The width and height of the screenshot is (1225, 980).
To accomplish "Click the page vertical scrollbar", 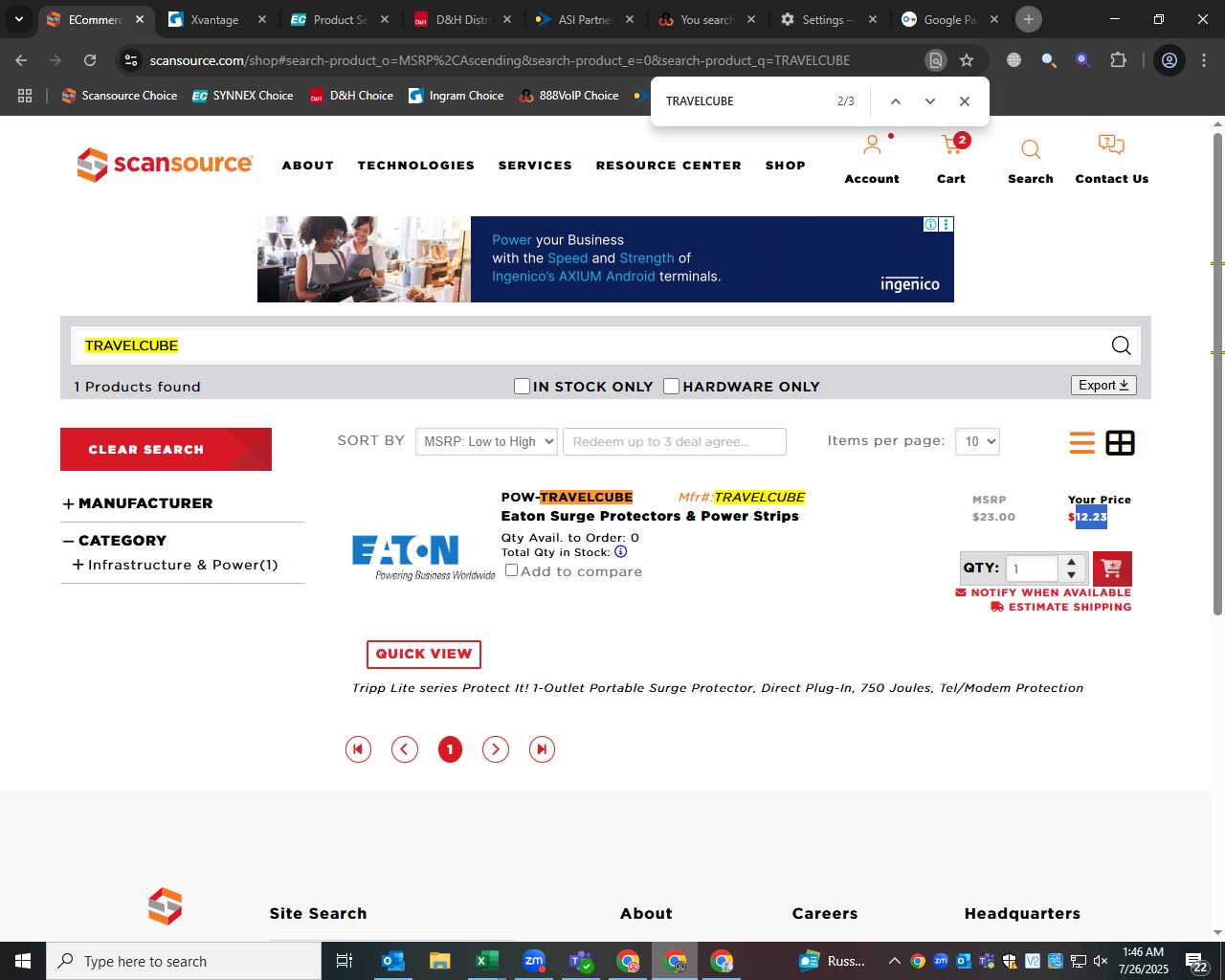I will click(1217, 373).
